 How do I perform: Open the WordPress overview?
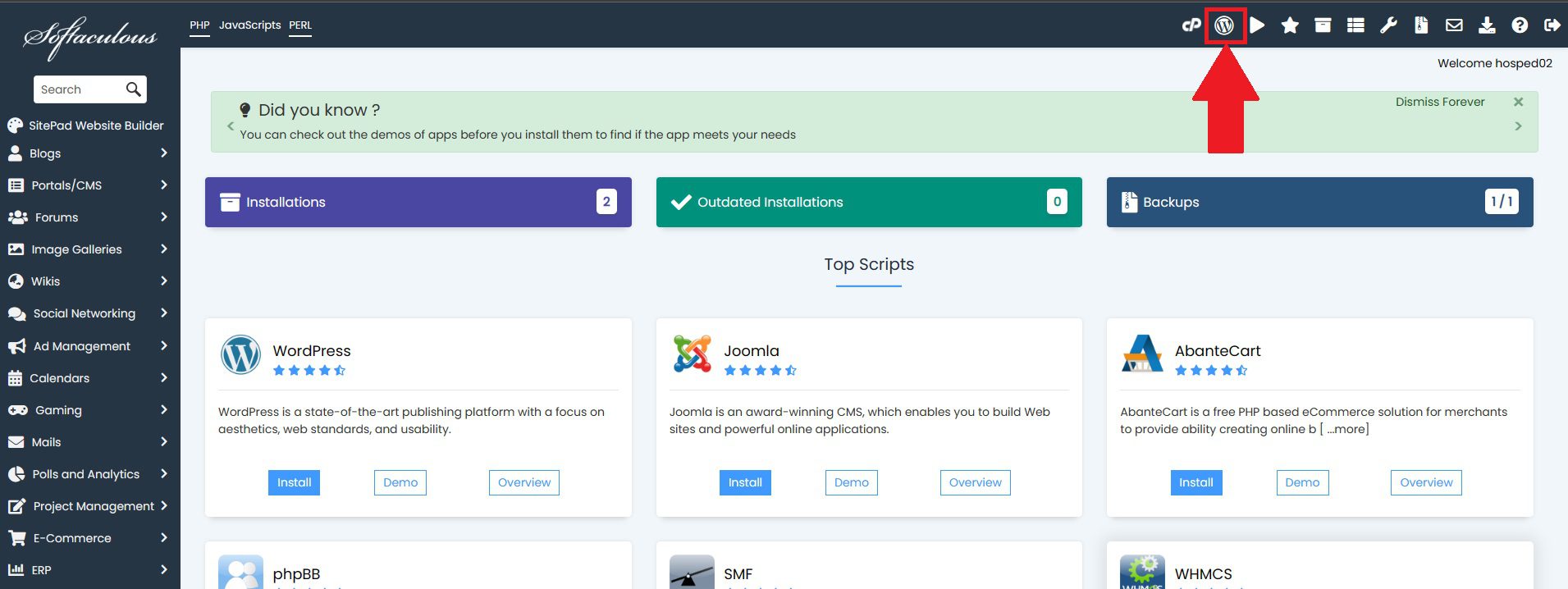tap(524, 482)
